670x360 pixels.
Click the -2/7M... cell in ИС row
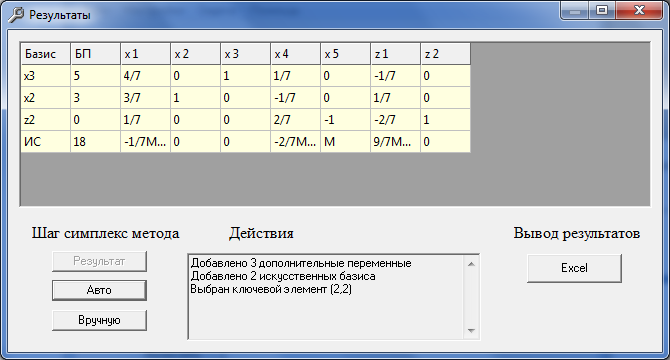[x=295, y=142]
